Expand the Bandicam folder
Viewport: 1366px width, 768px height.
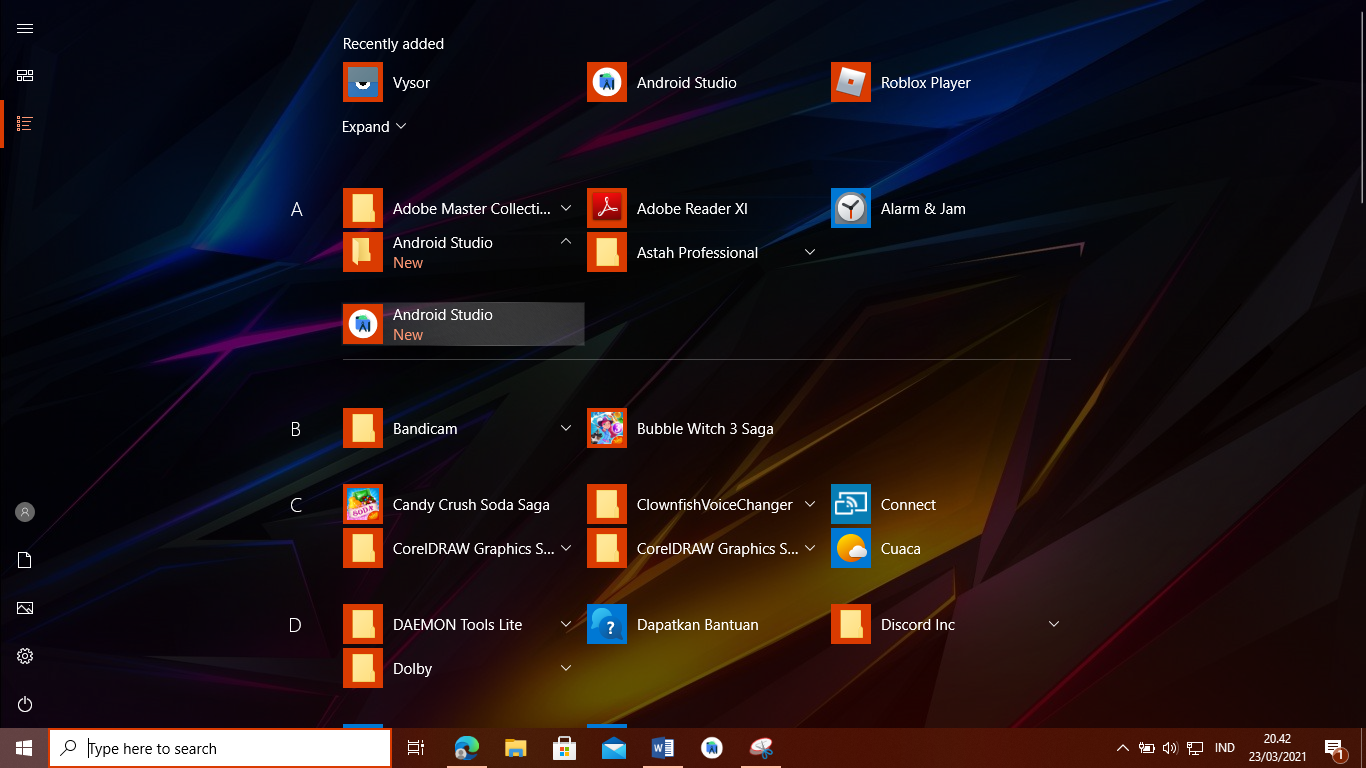pos(566,428)
